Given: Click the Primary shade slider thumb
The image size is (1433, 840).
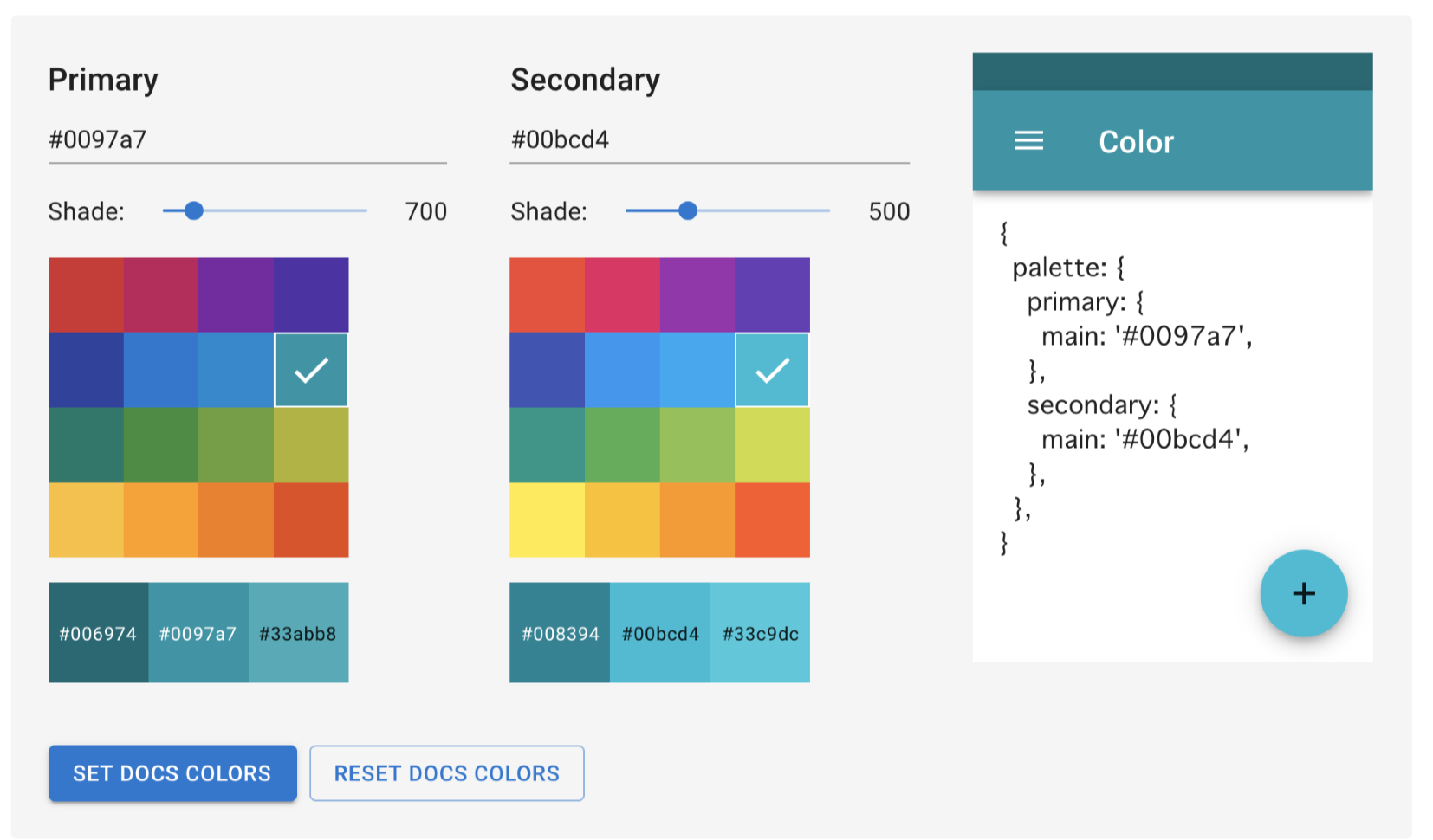Looking at the screenshot, I should tap(194, 210).
